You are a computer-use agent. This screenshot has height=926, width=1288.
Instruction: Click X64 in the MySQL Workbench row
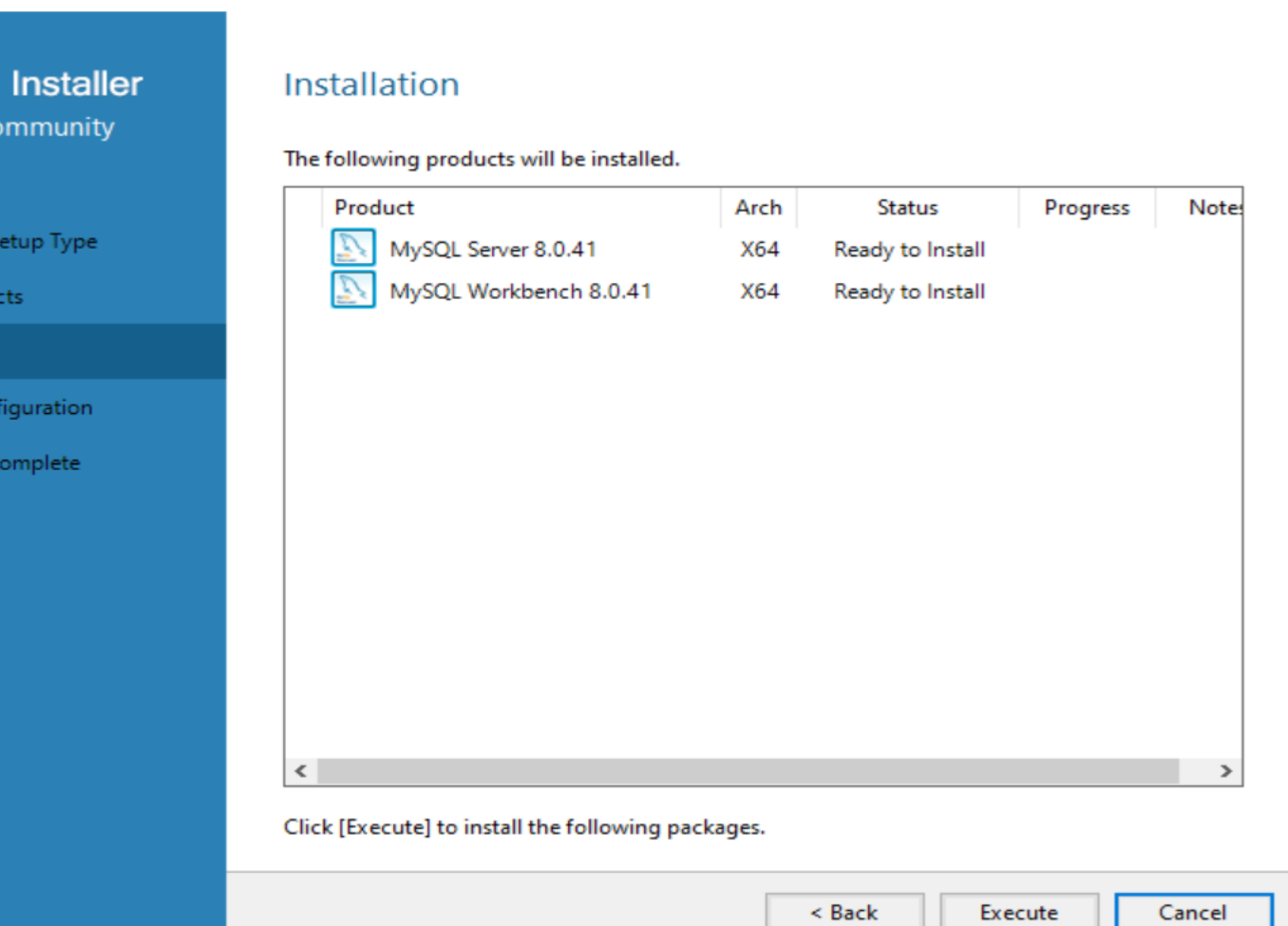760,291
